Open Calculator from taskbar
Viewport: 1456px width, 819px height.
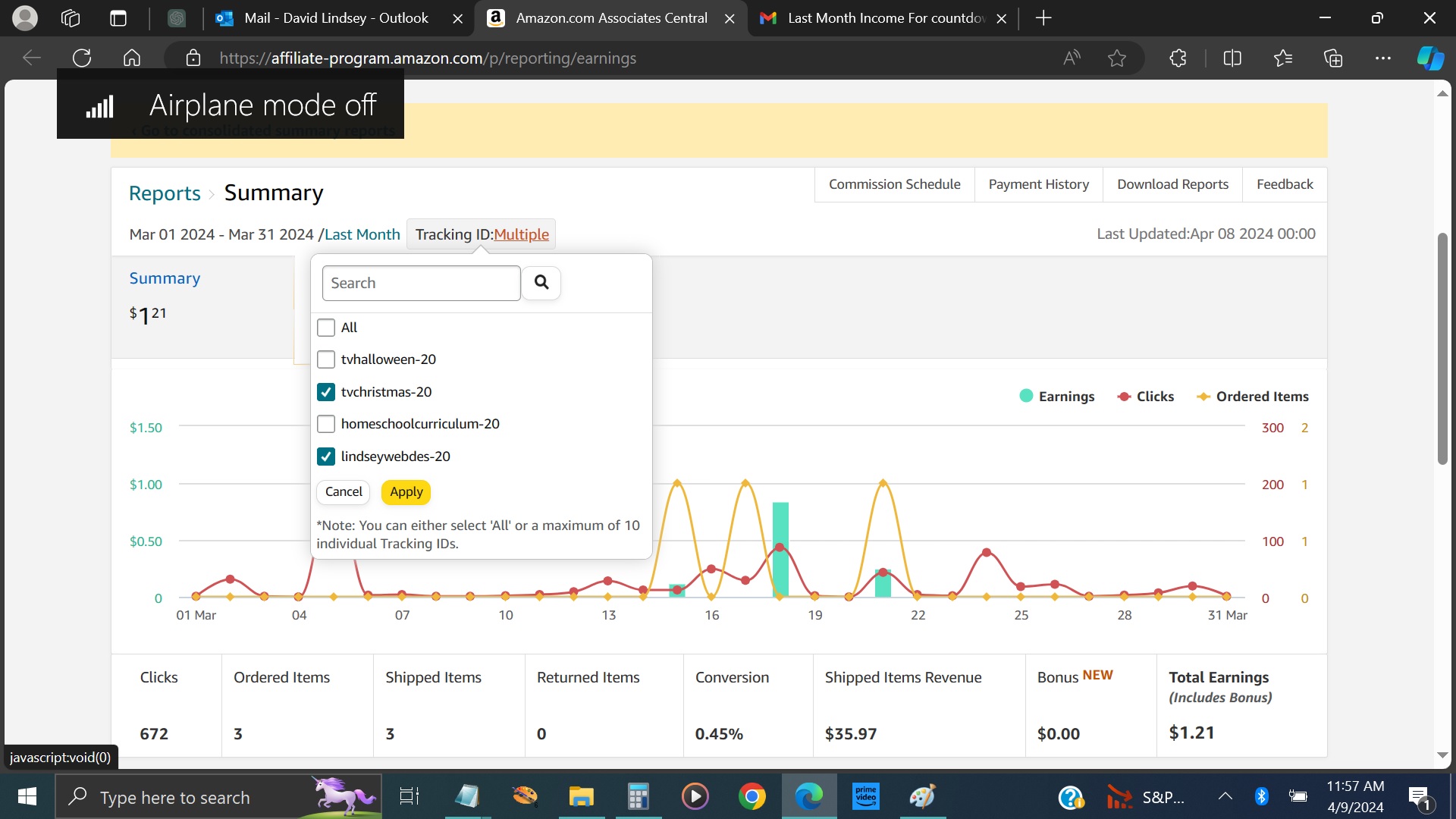[x=638, y=796]
